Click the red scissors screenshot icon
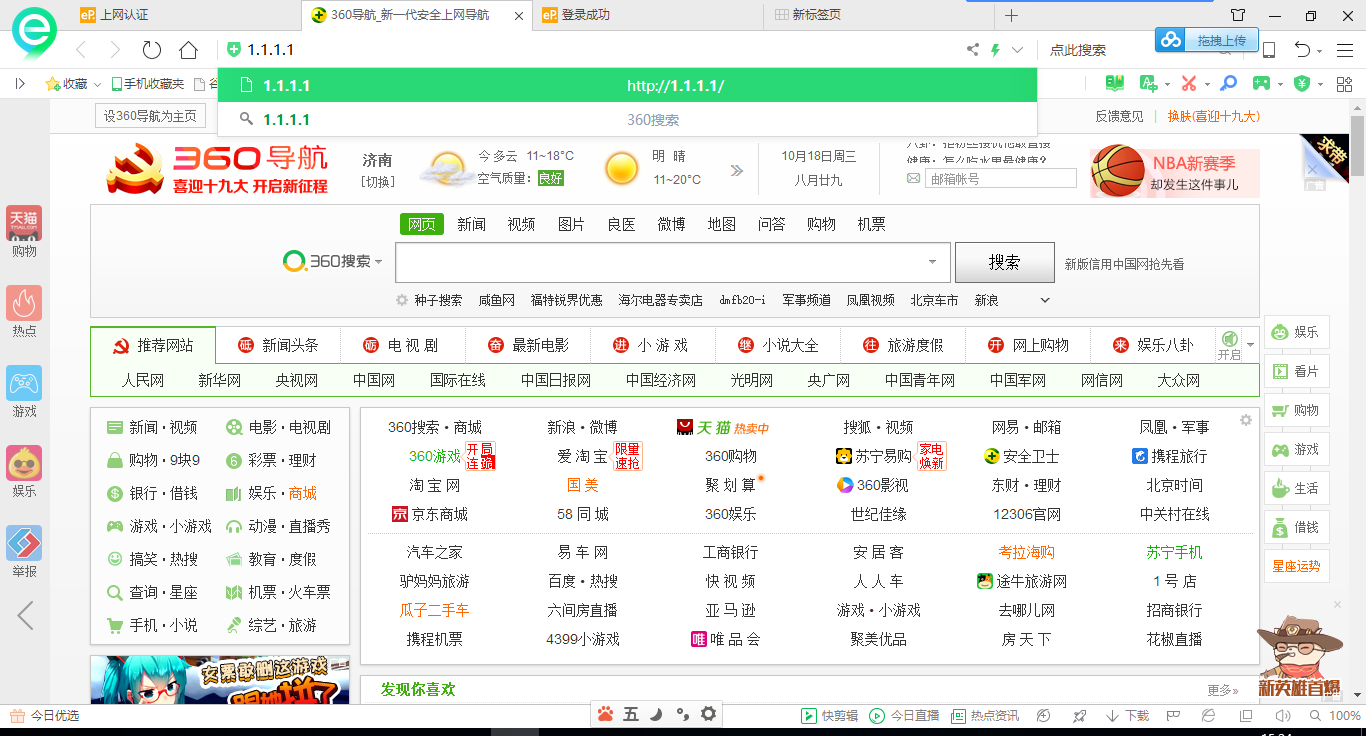 tap(1189, 83)
